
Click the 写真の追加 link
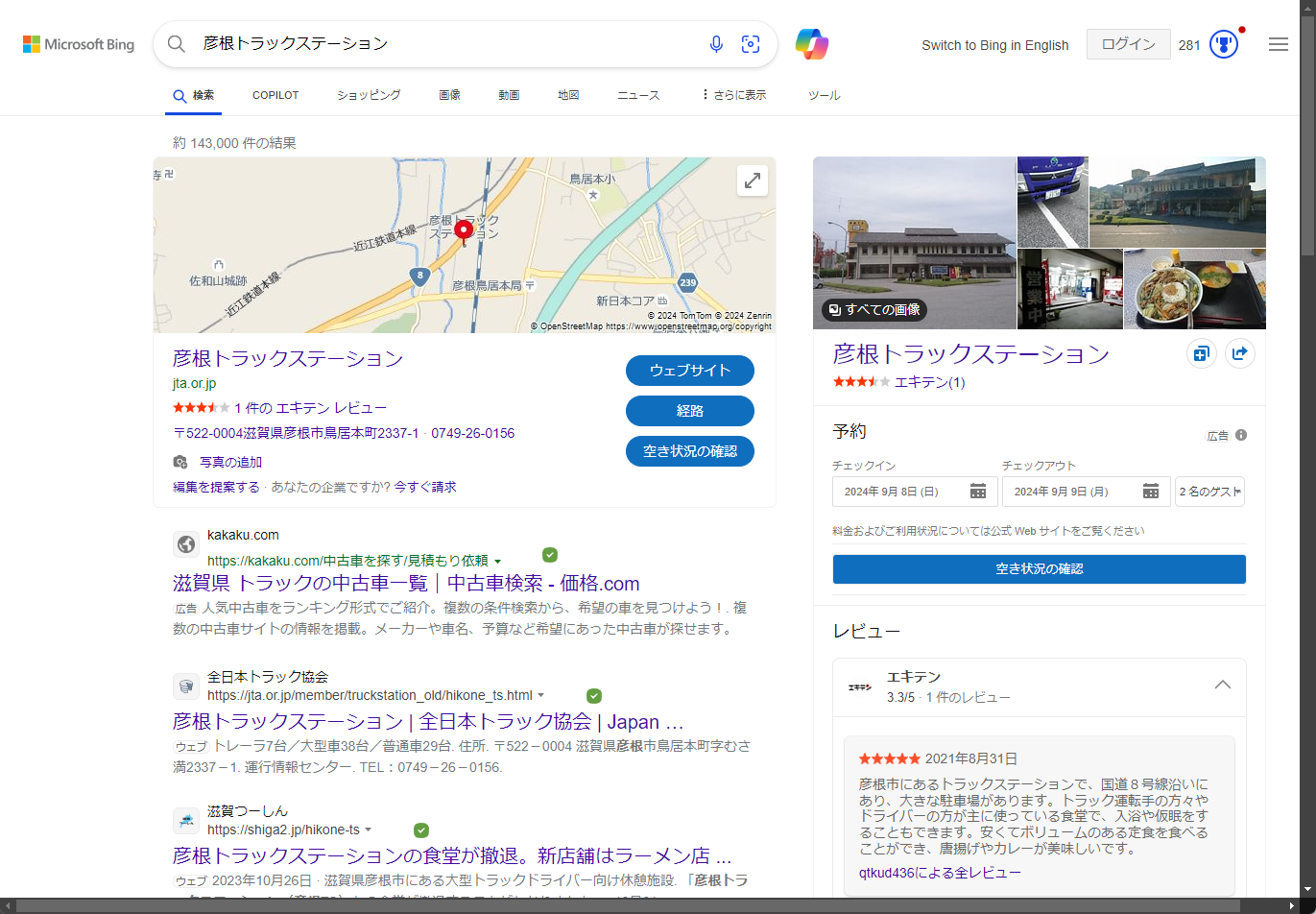point(230,462)
